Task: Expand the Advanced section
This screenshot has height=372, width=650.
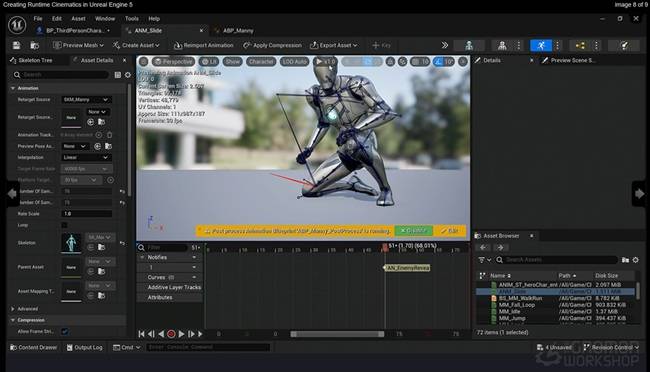Action: 13,309
